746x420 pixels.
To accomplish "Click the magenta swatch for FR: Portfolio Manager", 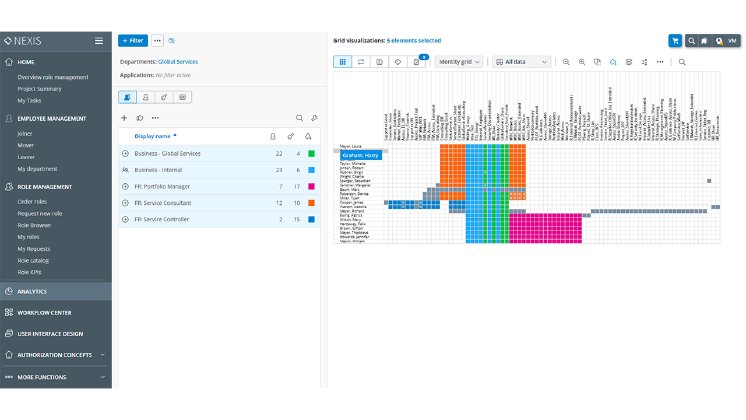I will pos(312,186).
